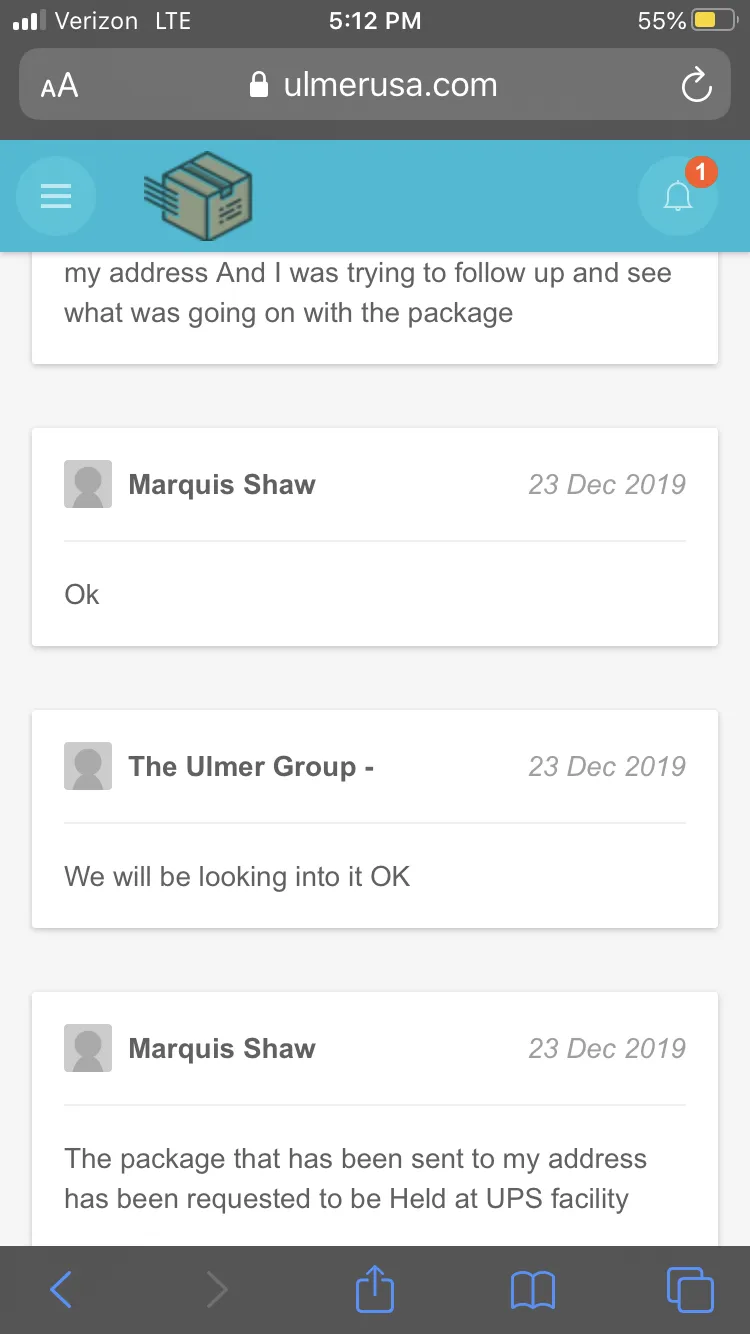Tap the ulmerusa.com address bar
This screenshot has width=750, height=1334.
[375, 85]
